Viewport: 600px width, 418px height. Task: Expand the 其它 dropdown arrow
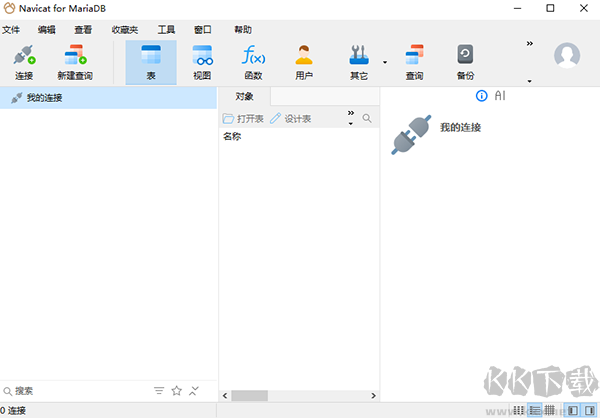(385, 62)
